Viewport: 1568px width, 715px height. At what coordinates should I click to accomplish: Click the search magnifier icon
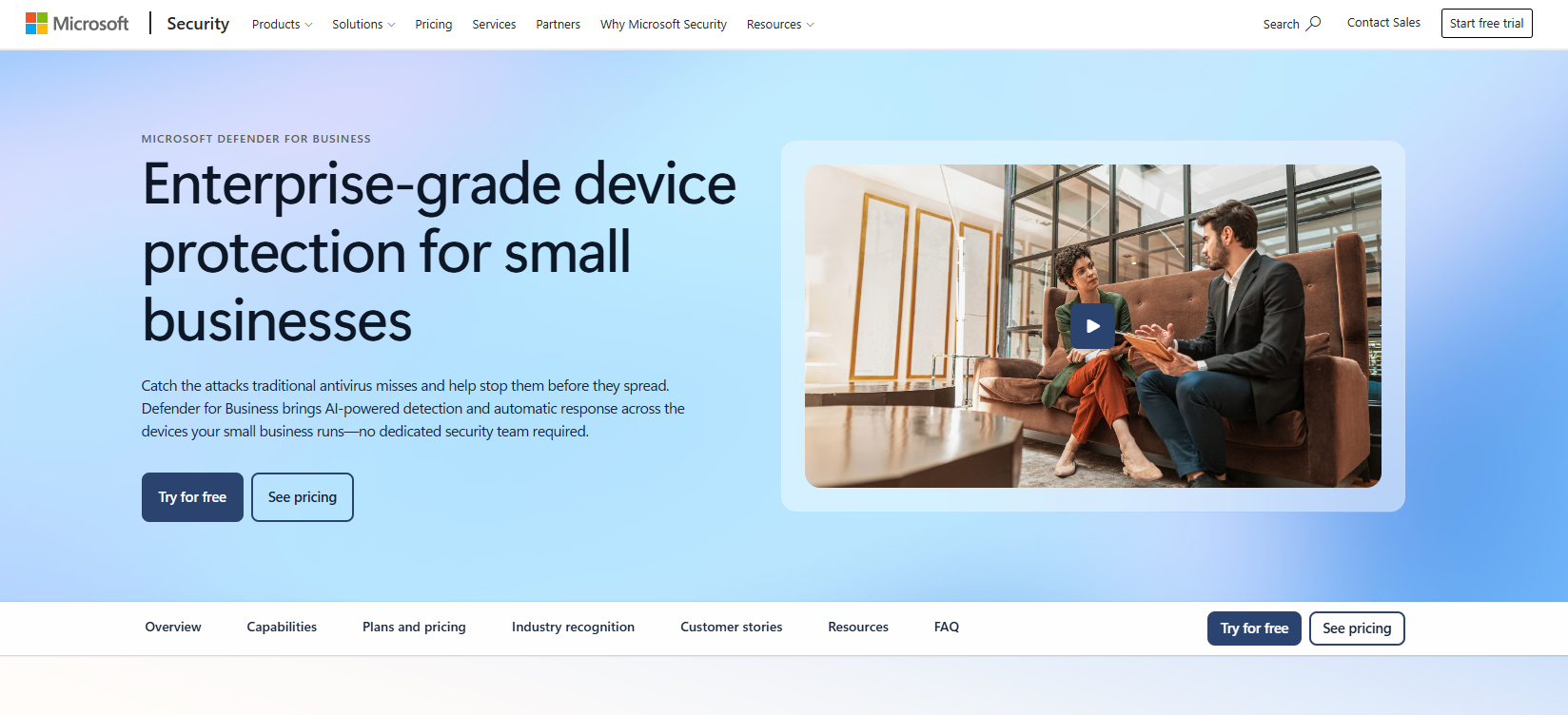pyautogui.click(x=1314, y=24)
